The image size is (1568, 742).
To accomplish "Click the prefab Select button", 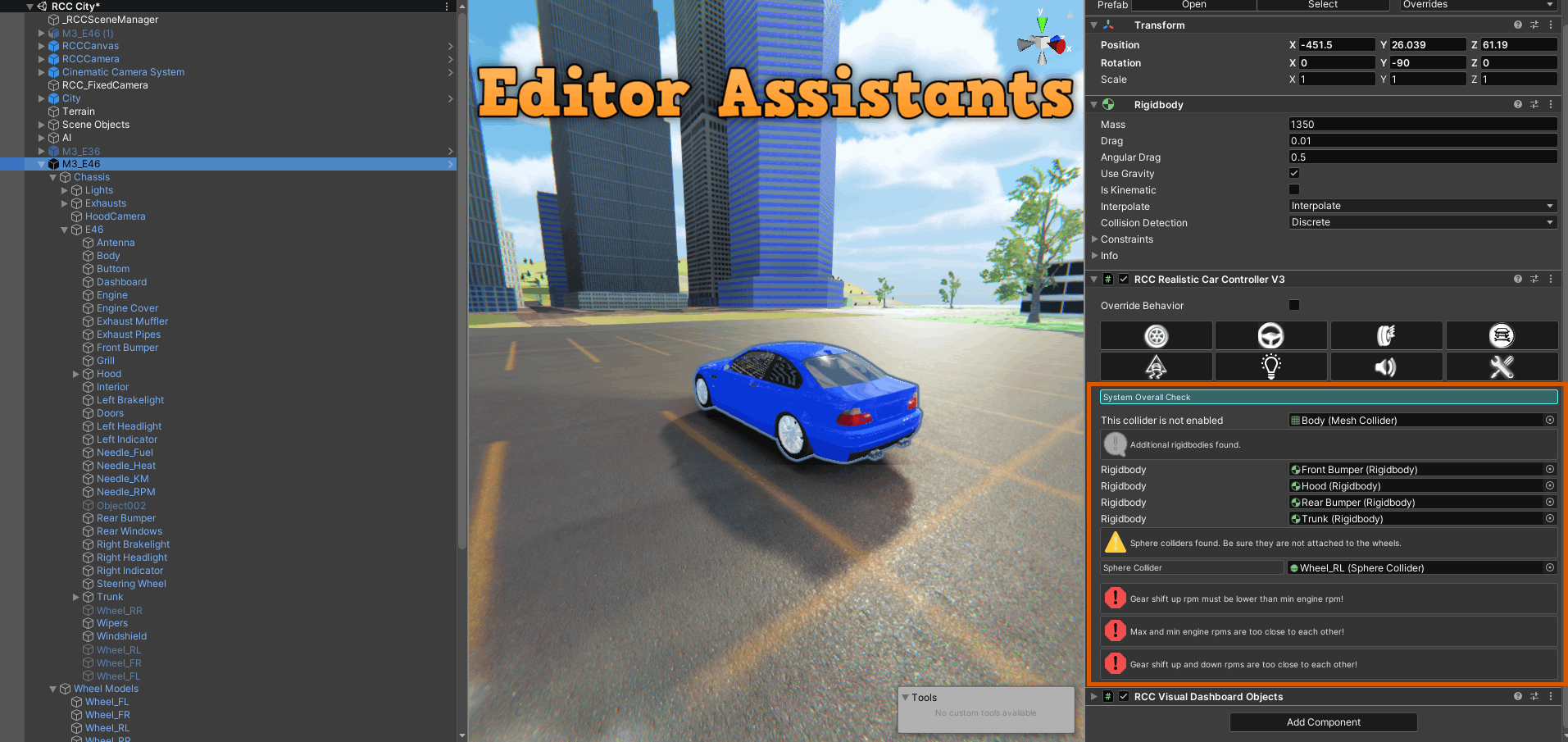I will tap(1322, 5).
